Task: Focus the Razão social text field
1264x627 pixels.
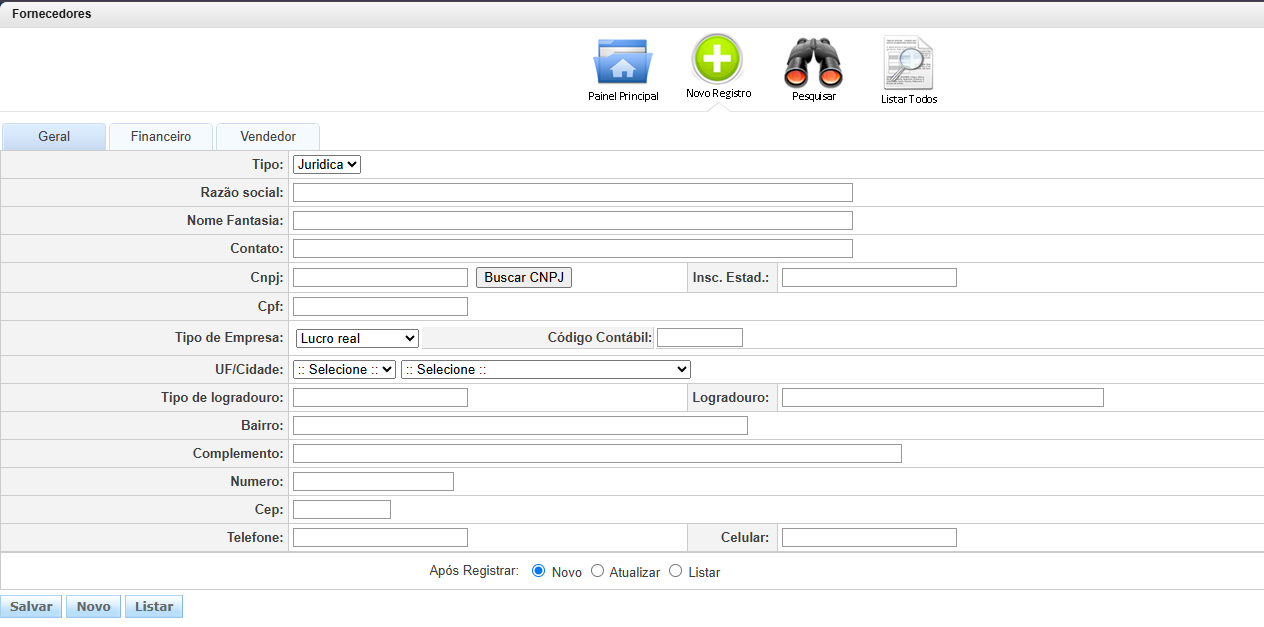Action: (x=572, y=192)
